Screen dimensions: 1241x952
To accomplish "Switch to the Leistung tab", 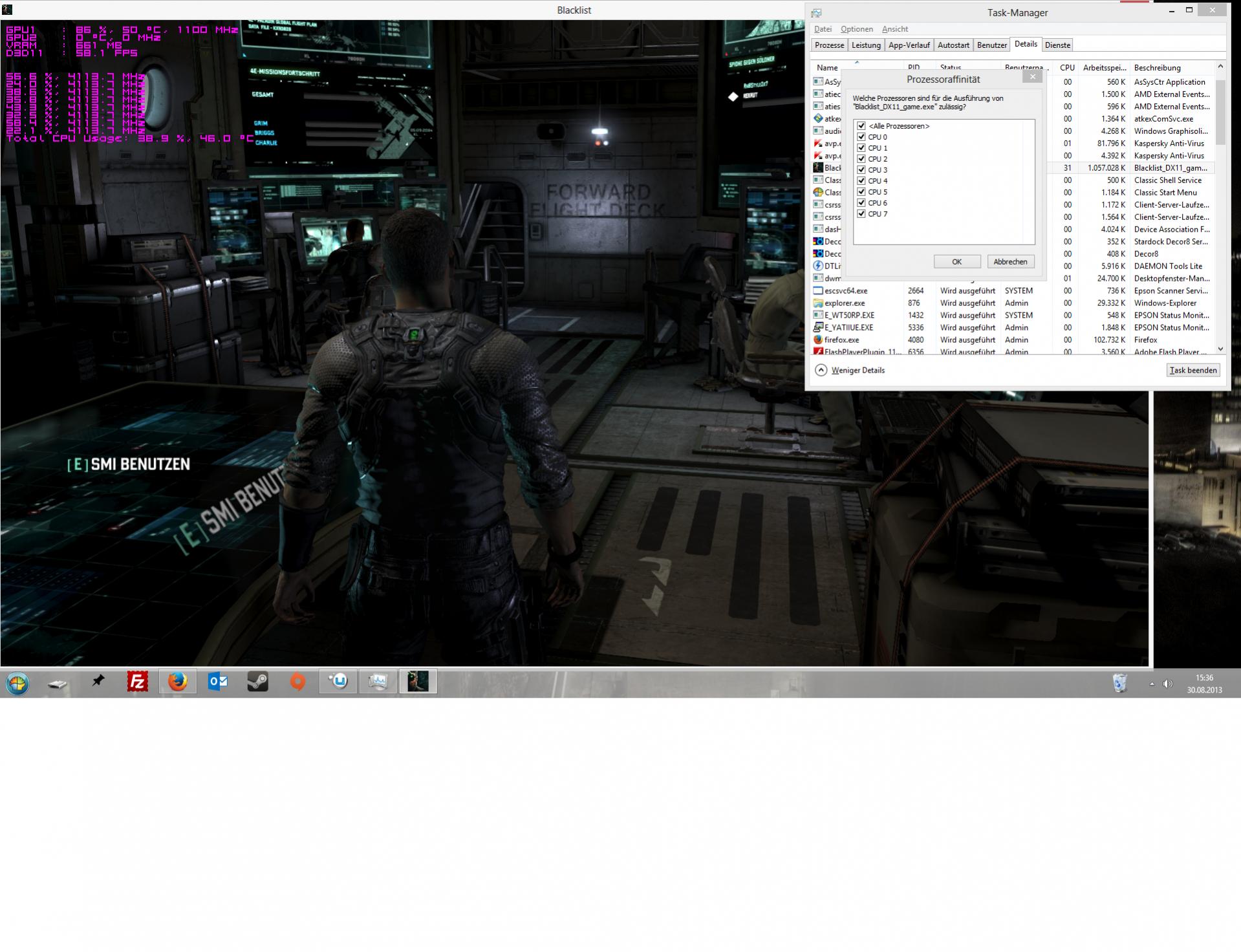I will pos(866,45).
